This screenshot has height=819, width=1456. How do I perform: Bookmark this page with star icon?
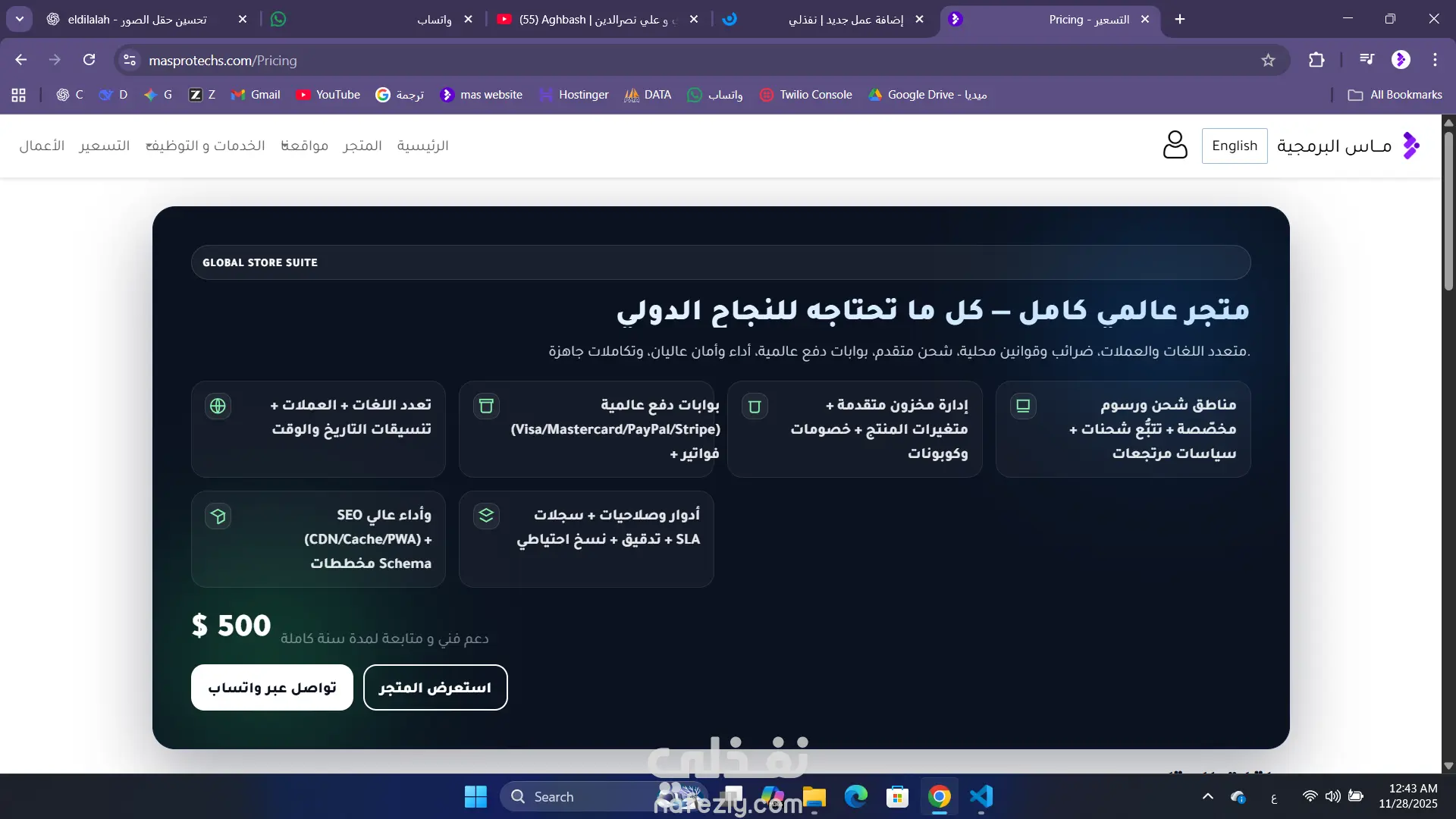point(1268,60)
